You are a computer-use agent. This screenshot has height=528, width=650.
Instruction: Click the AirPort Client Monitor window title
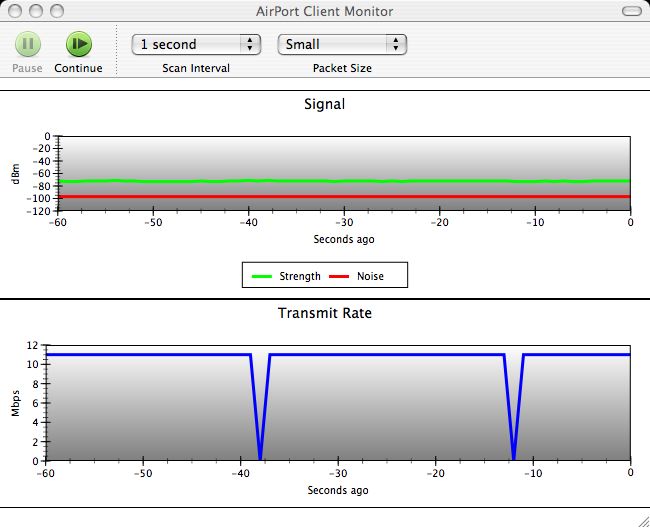tap(325, 11)
